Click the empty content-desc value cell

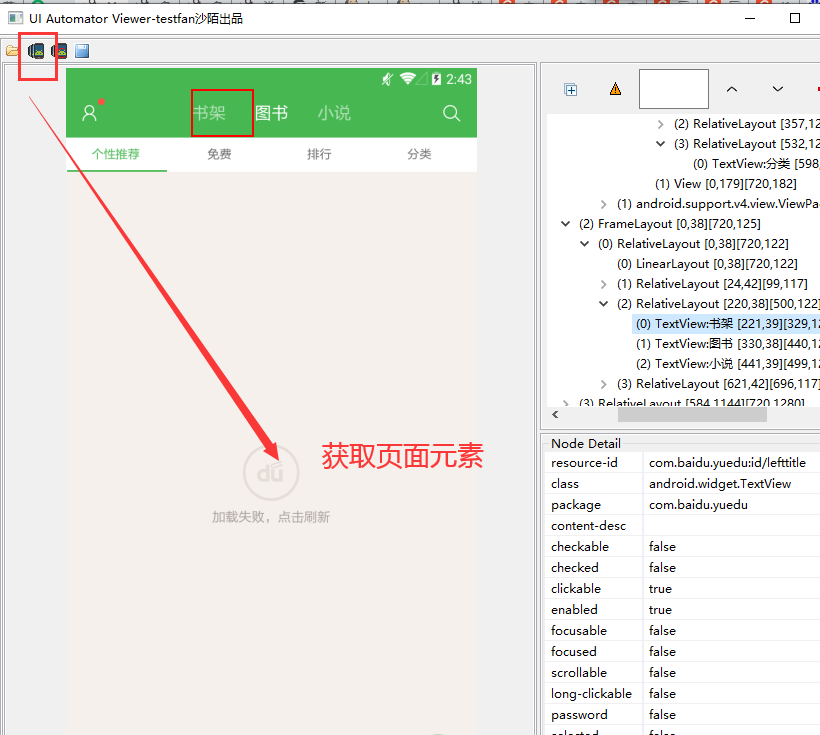click(x=731, y=526)
